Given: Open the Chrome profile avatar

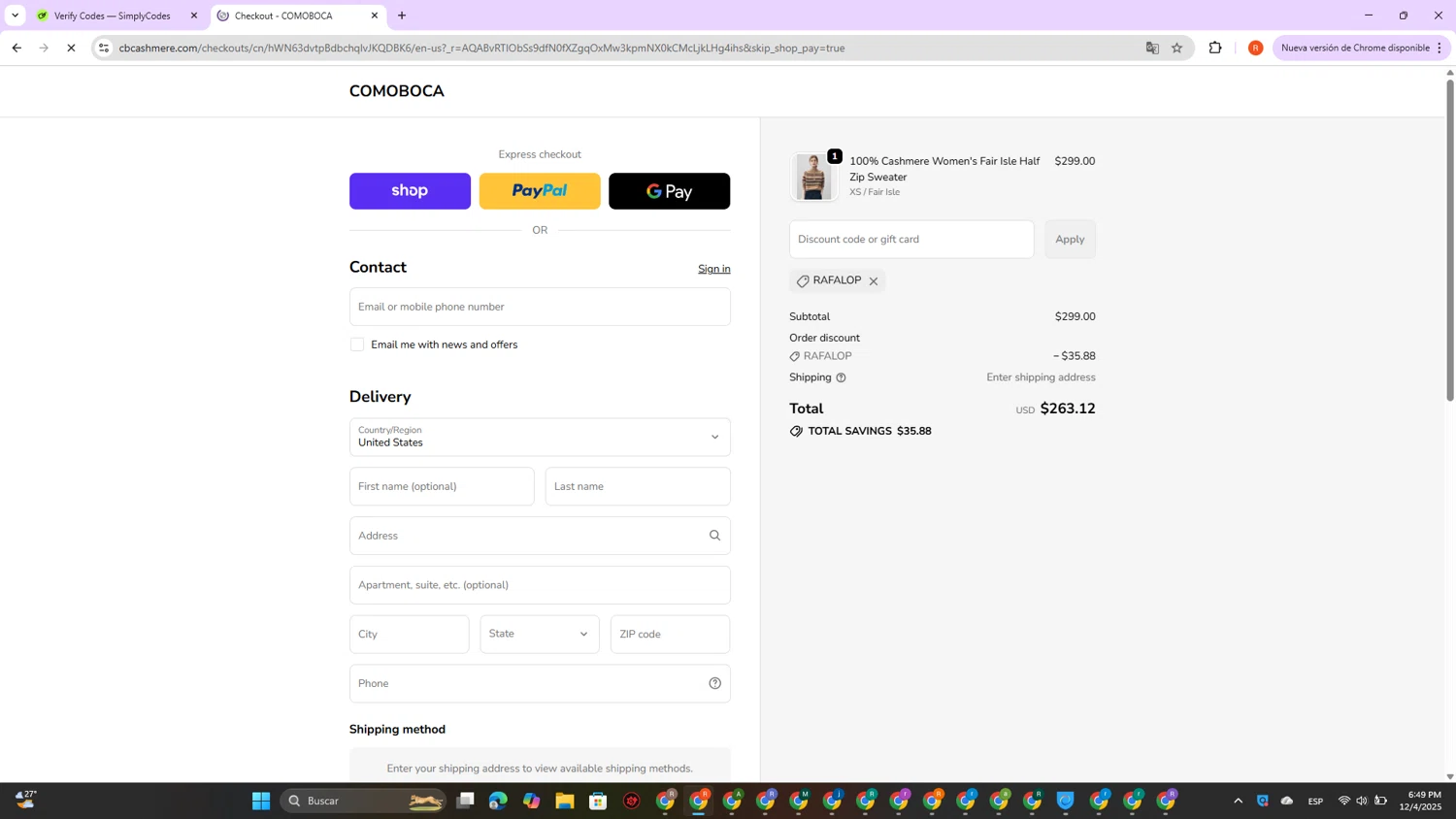Looking at the screenshot, I should click(1255, 48).
